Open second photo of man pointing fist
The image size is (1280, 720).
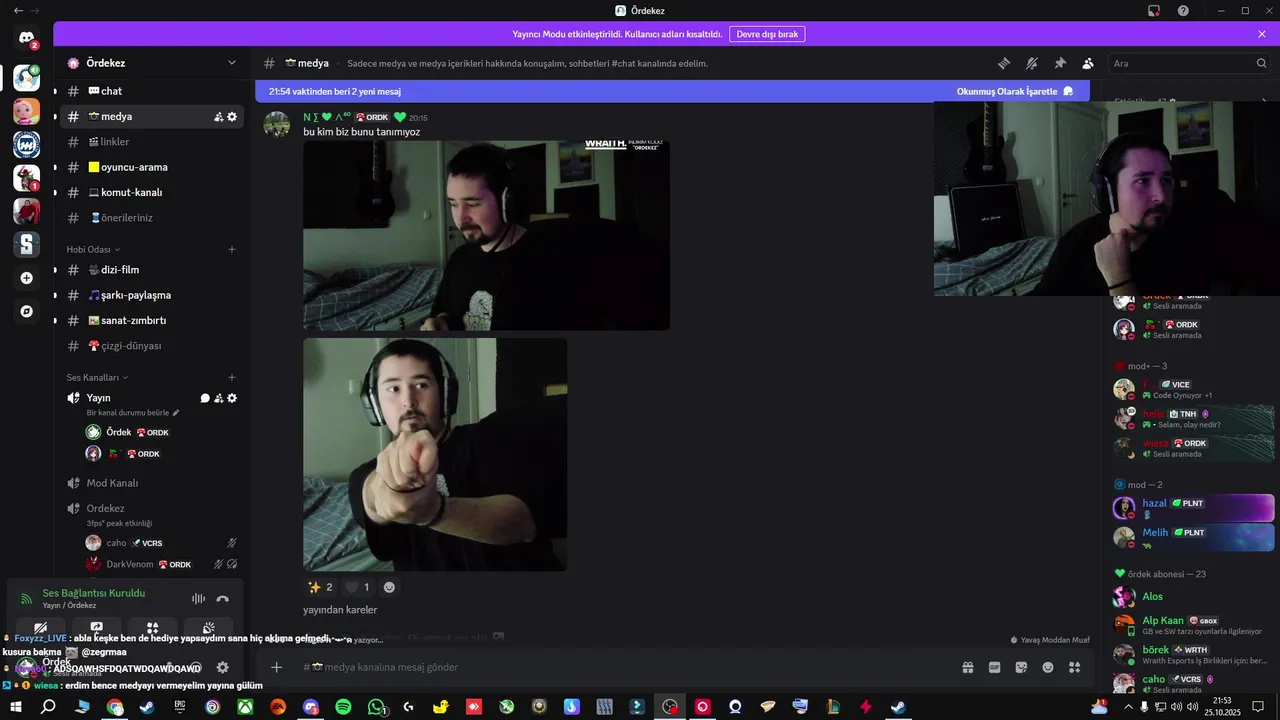point(435,454)
